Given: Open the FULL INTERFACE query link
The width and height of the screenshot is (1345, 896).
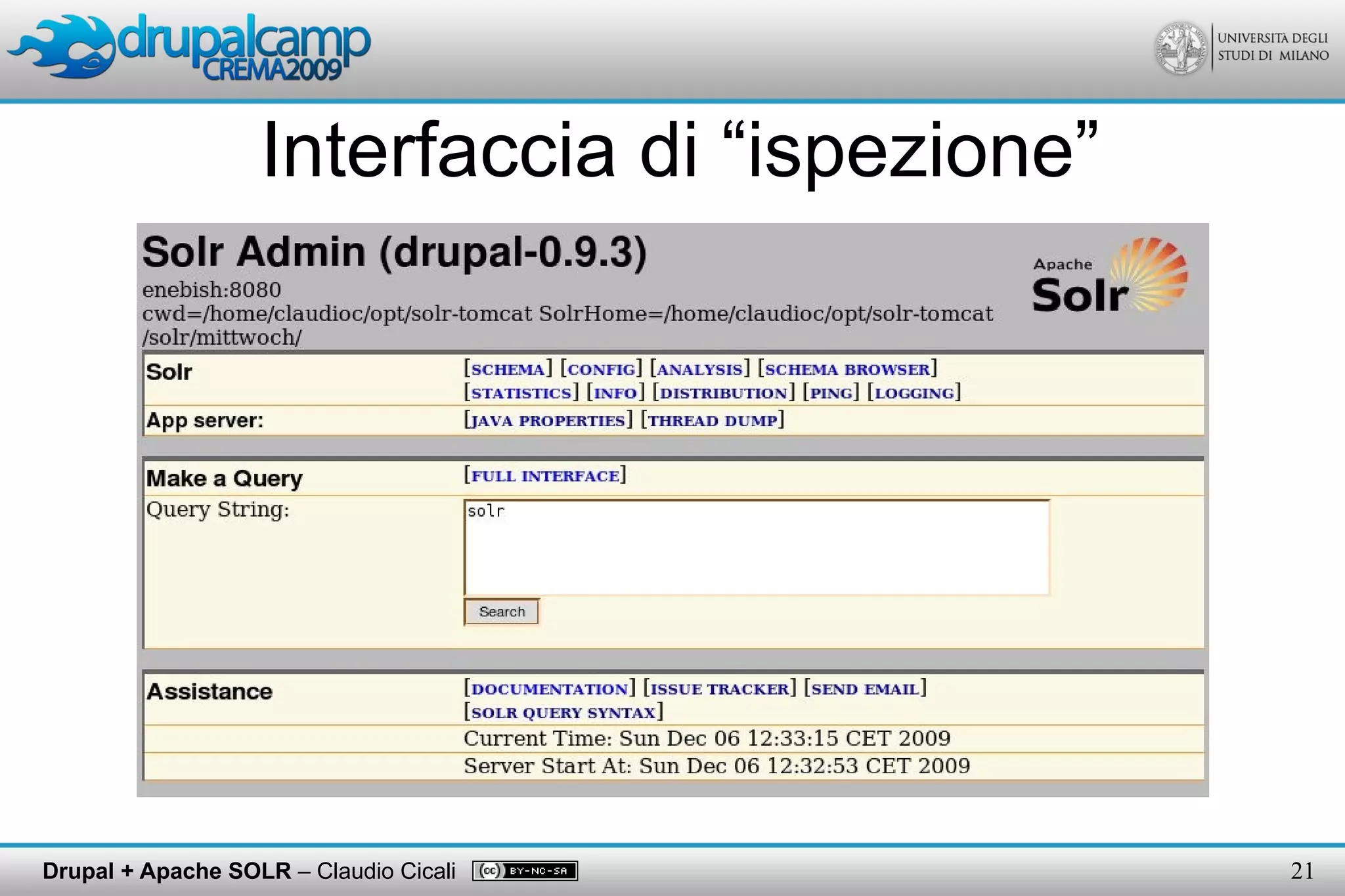Looking at the screenshot, I should [545, 476].
